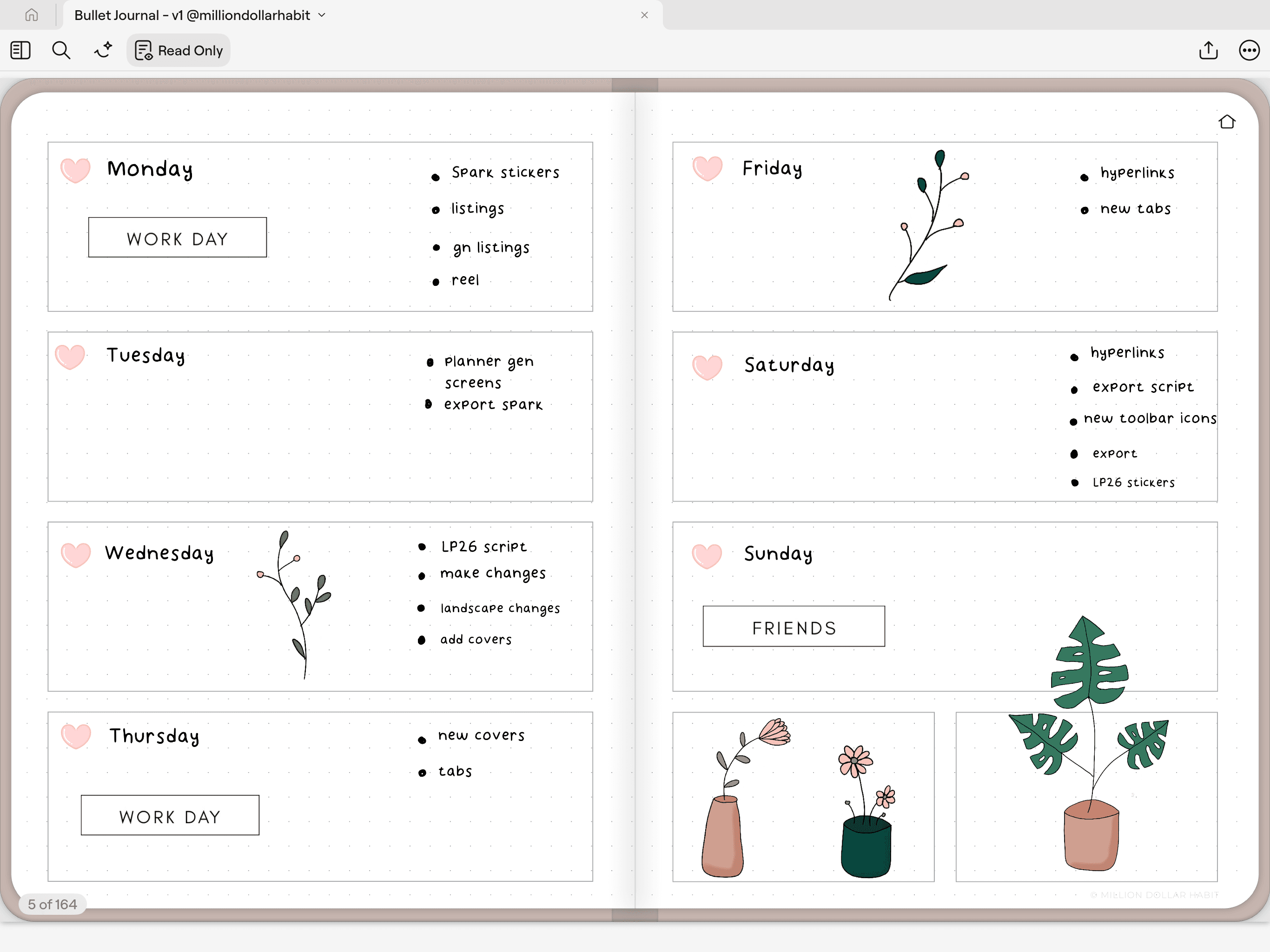The image size is (1270, 952).
Task: Open the more options ellipsis menu
Action: [x=1249, y=51]
